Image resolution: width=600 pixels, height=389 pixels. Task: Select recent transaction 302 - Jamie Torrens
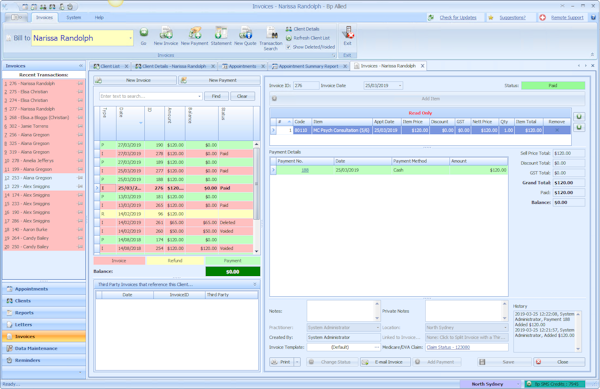pos(44,126)
